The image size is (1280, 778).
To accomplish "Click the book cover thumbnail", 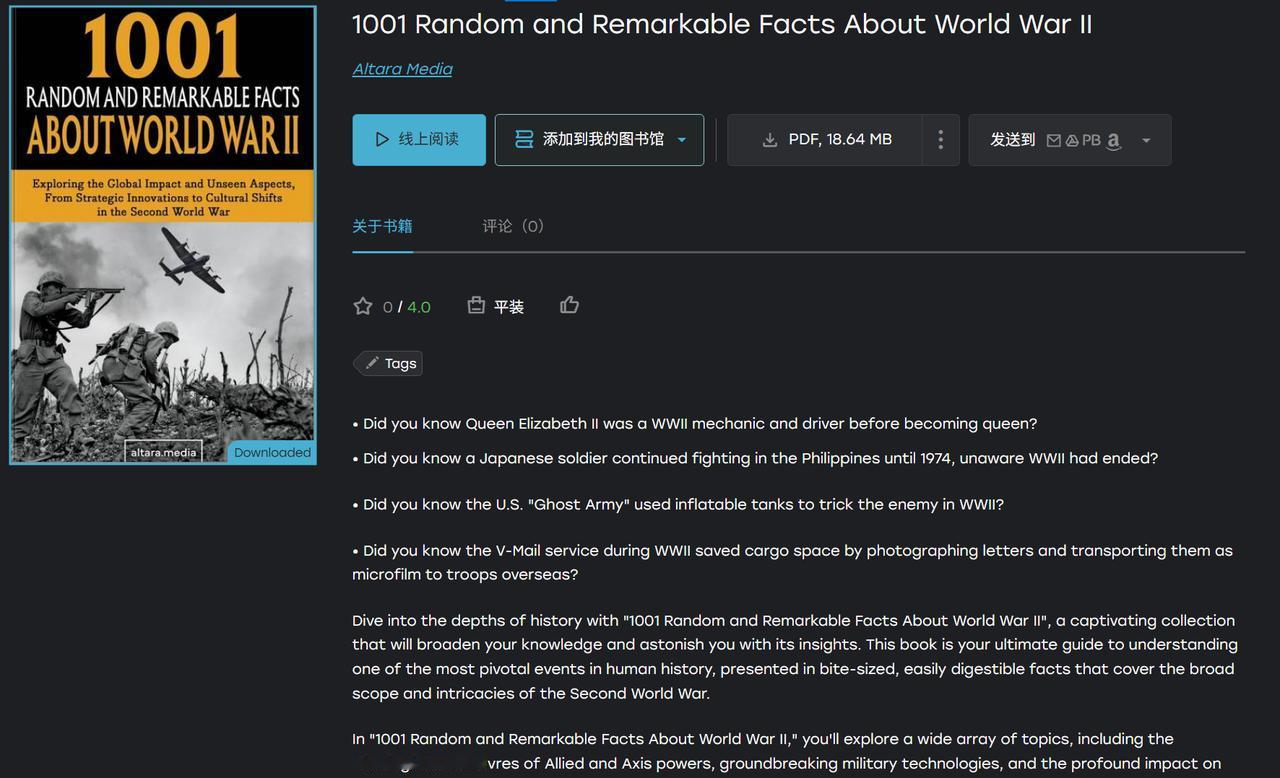I will [x=163, y=235].
